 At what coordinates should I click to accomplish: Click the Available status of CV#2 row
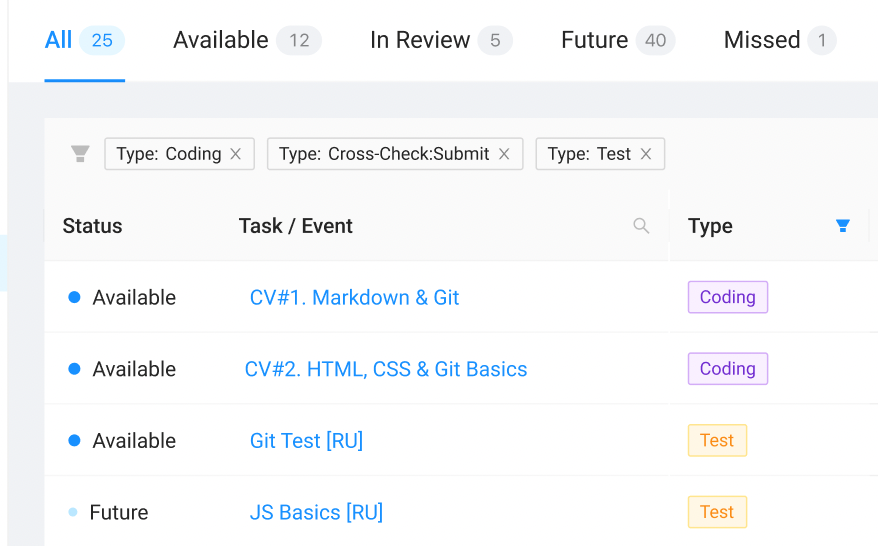(122, 369)
